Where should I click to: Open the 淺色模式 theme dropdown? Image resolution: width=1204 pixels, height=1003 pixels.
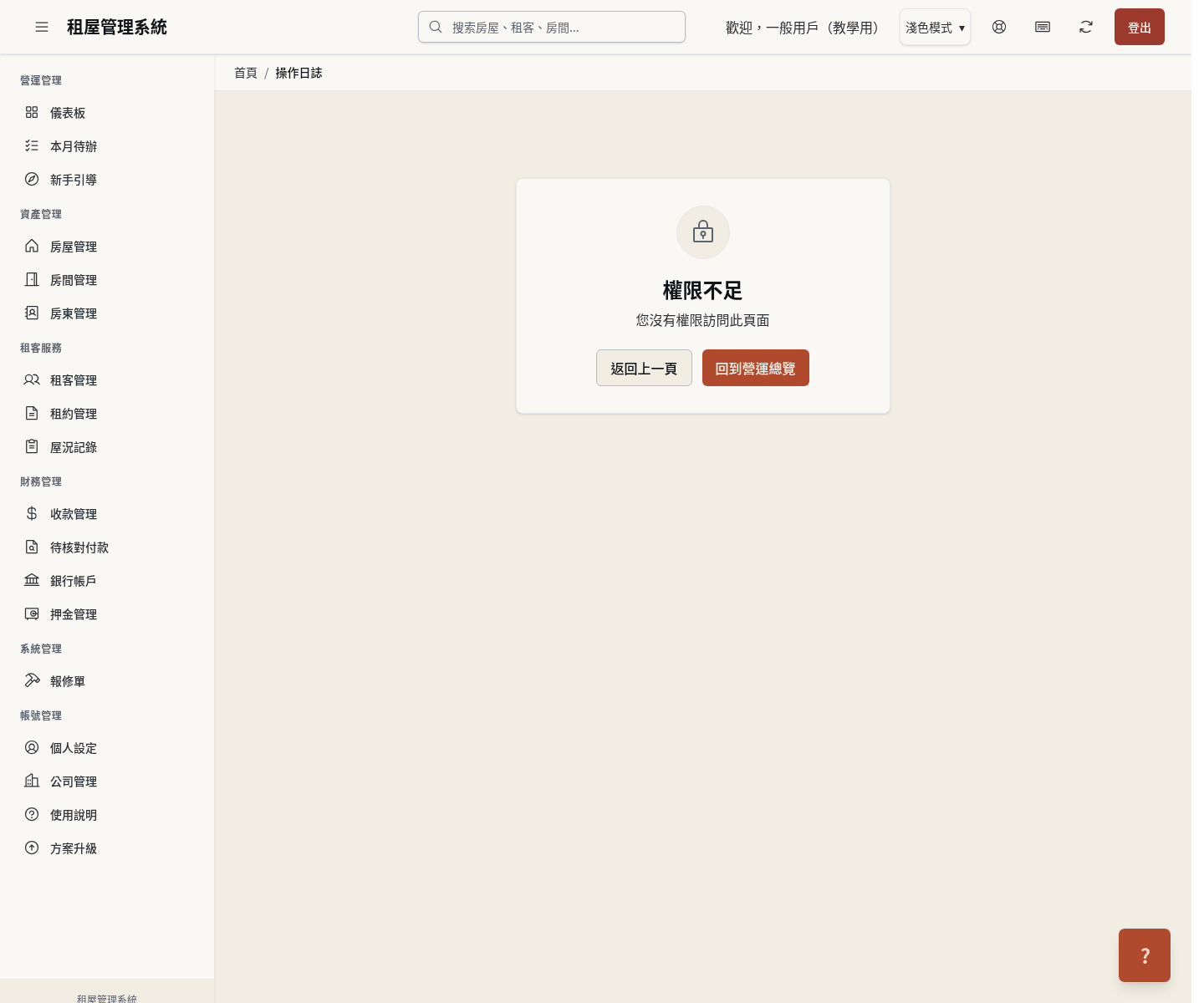[935, 28]
